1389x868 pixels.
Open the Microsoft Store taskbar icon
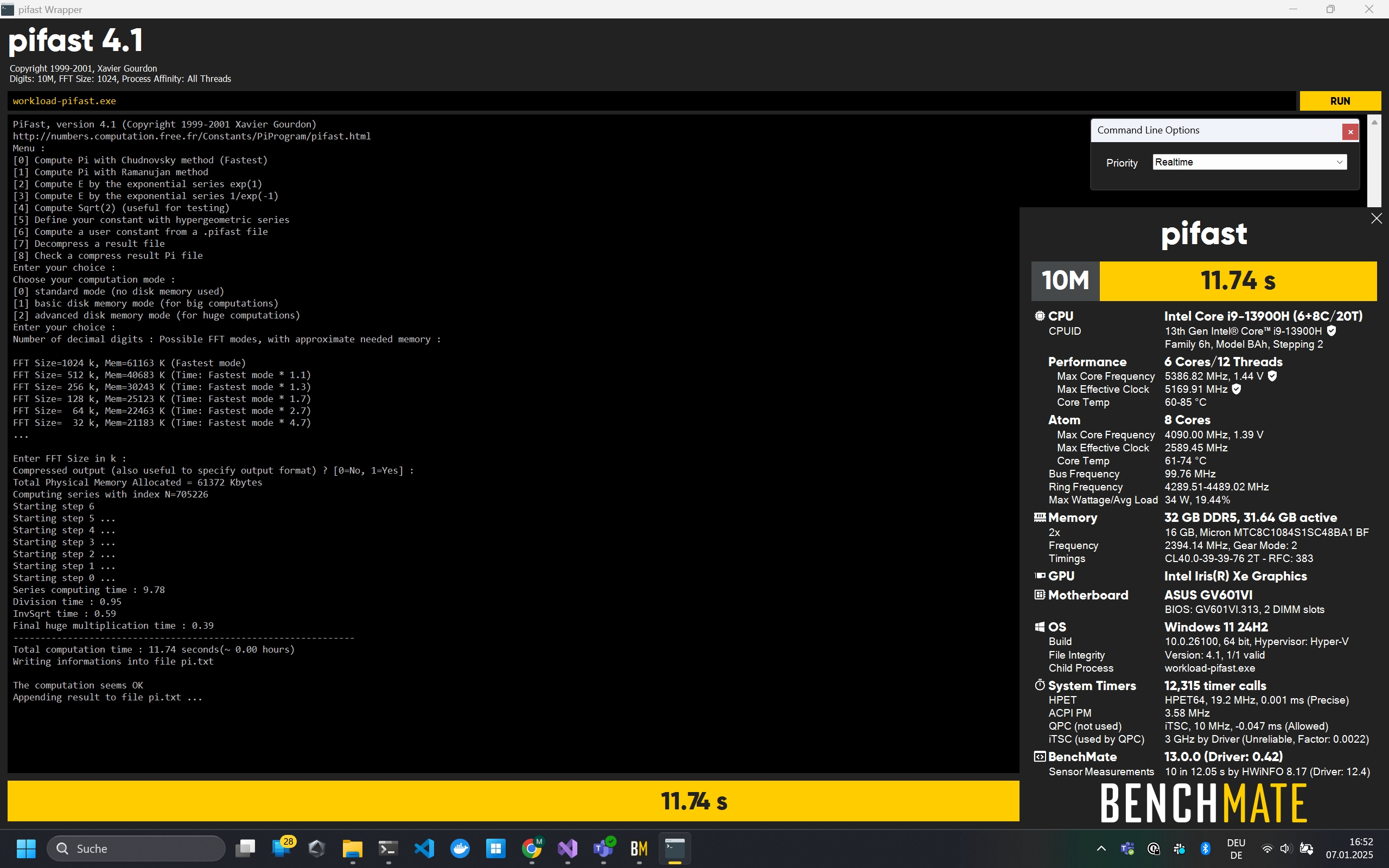pos(496,848)
